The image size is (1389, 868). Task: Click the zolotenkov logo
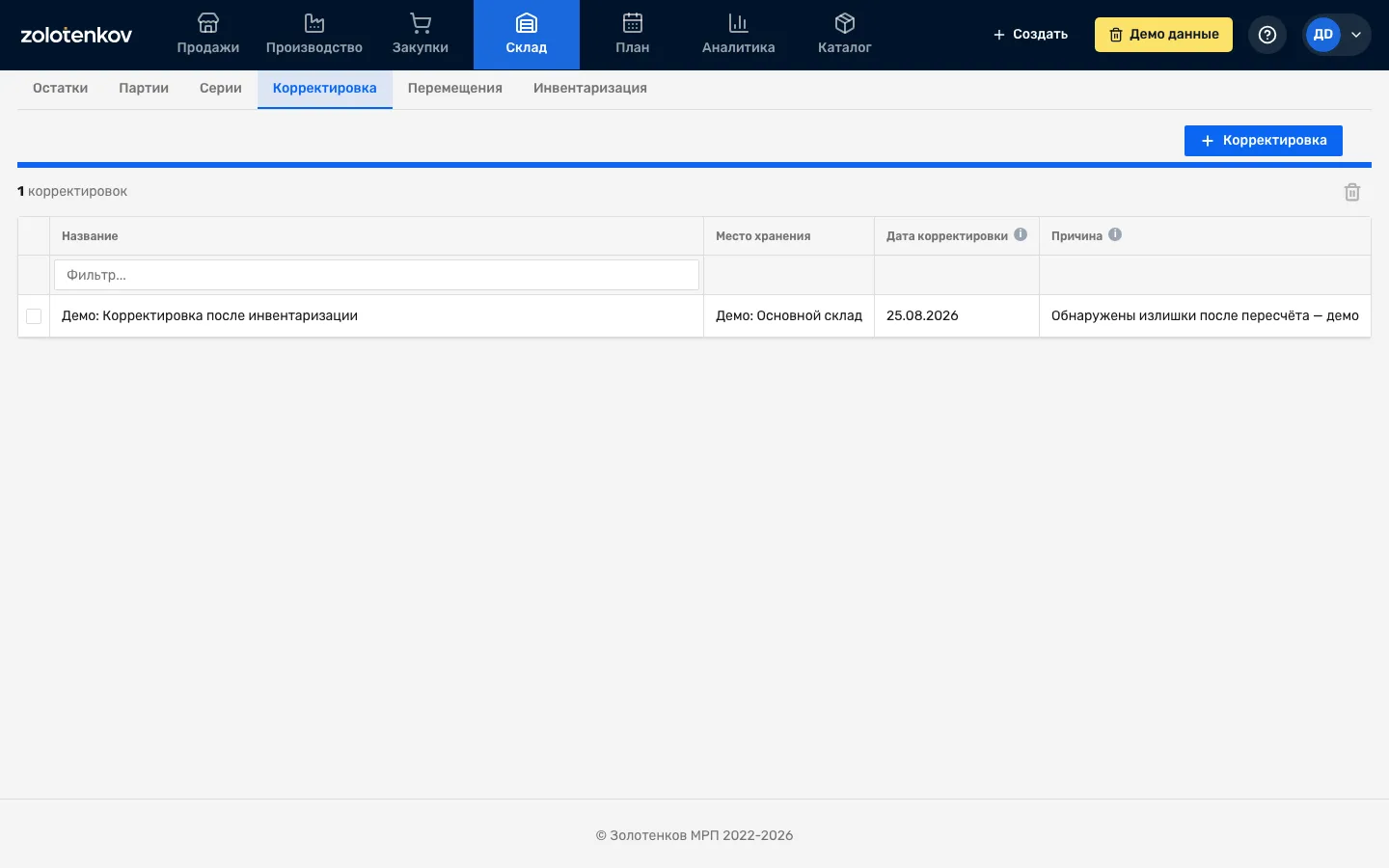(x=76, y=35)
